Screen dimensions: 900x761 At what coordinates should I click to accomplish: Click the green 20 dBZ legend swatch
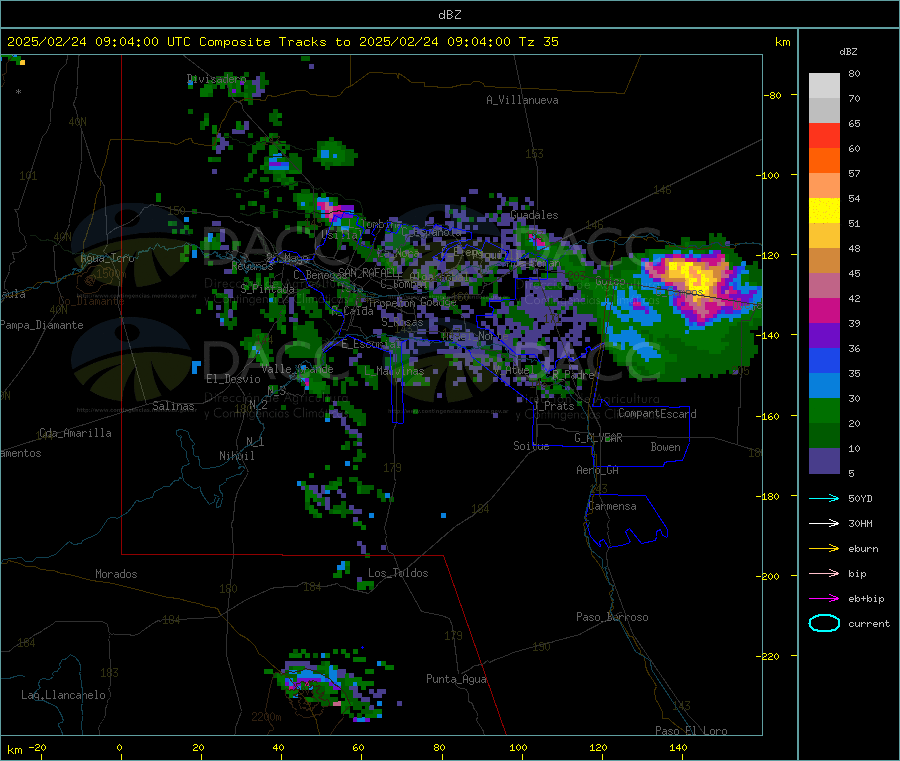[824, 410]
